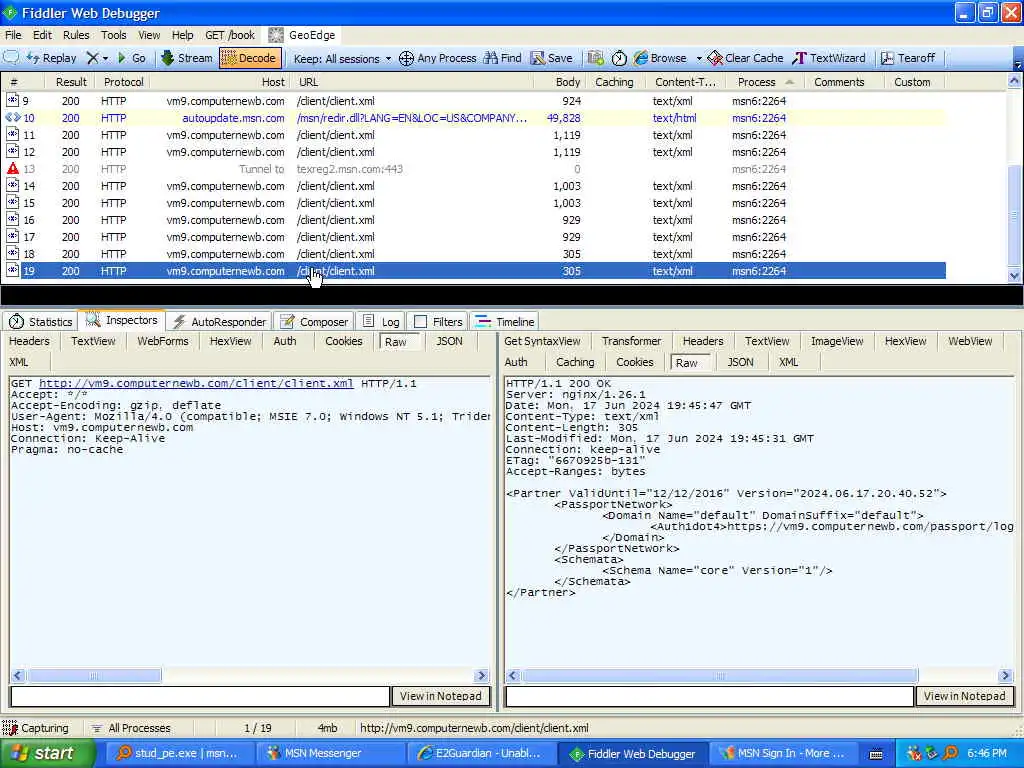Open TextWizard tool
Image resolution: width=1024 pixels, height=768 pixels.
[x=829, y=58]
